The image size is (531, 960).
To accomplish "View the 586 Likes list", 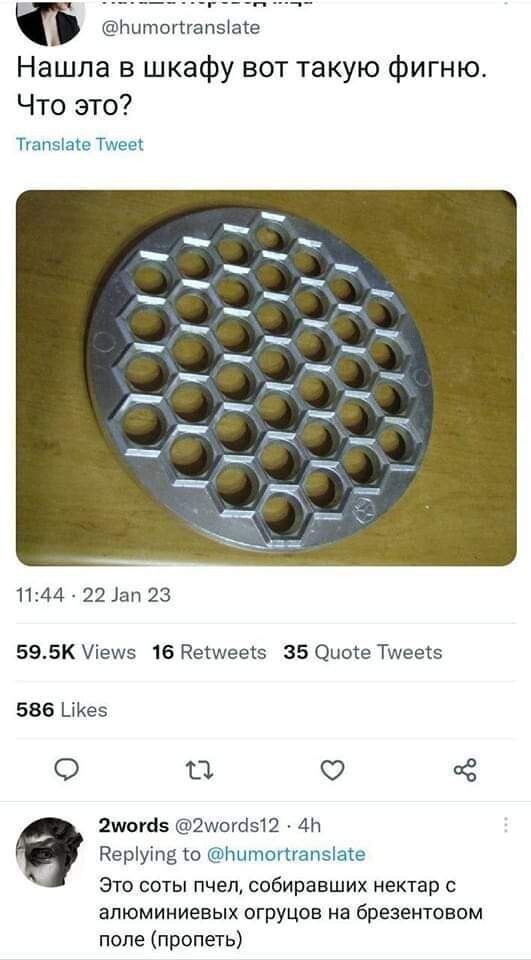I will click(61, 710).
